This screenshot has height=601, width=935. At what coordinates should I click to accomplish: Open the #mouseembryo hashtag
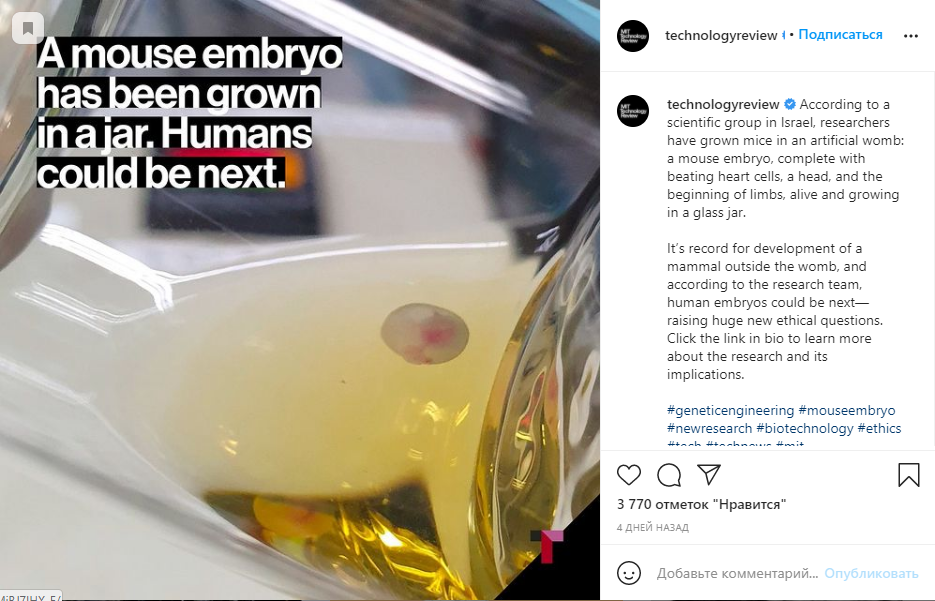click(x=847, y=410)
